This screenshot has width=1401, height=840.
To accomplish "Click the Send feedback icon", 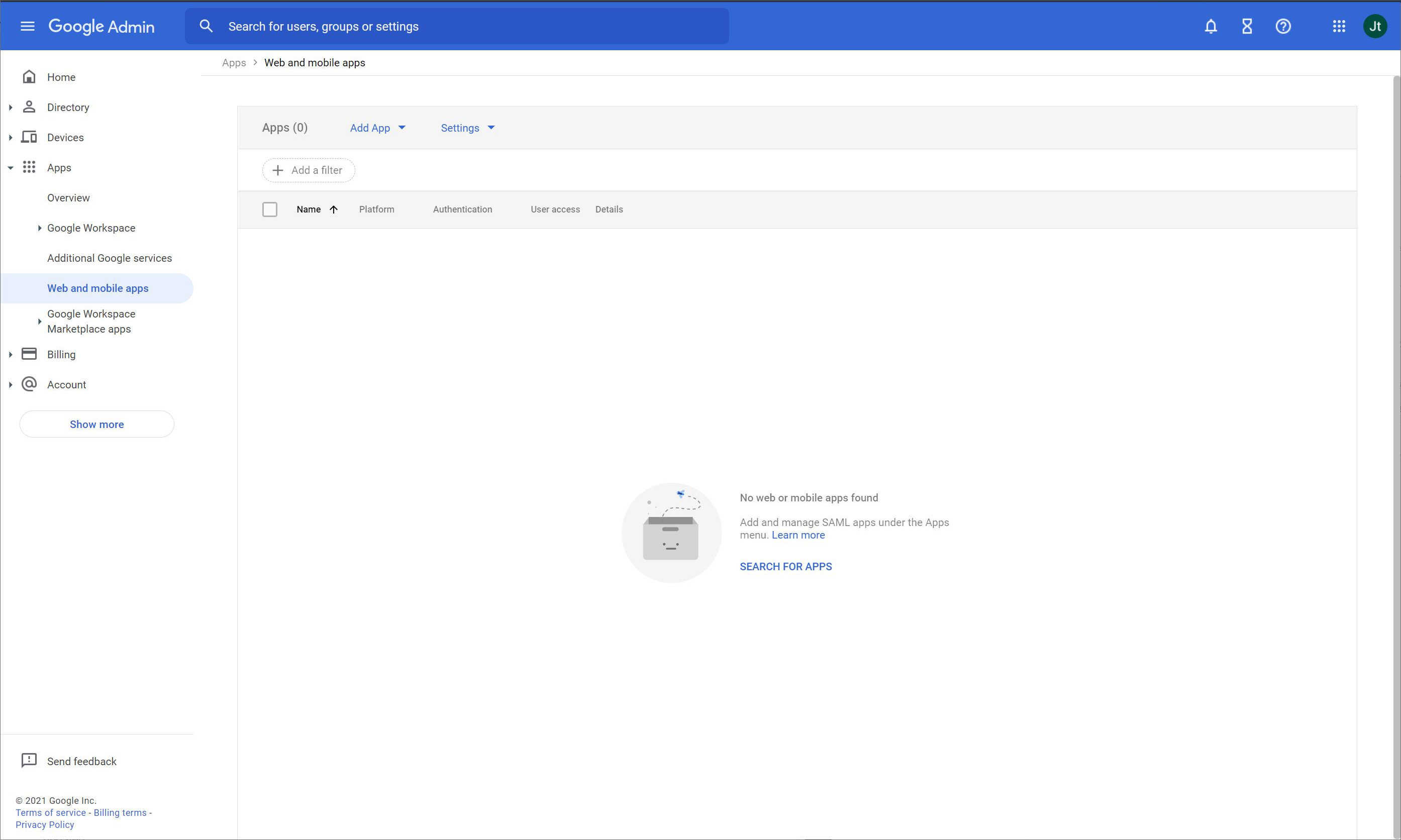I will (x=29, y=761).
